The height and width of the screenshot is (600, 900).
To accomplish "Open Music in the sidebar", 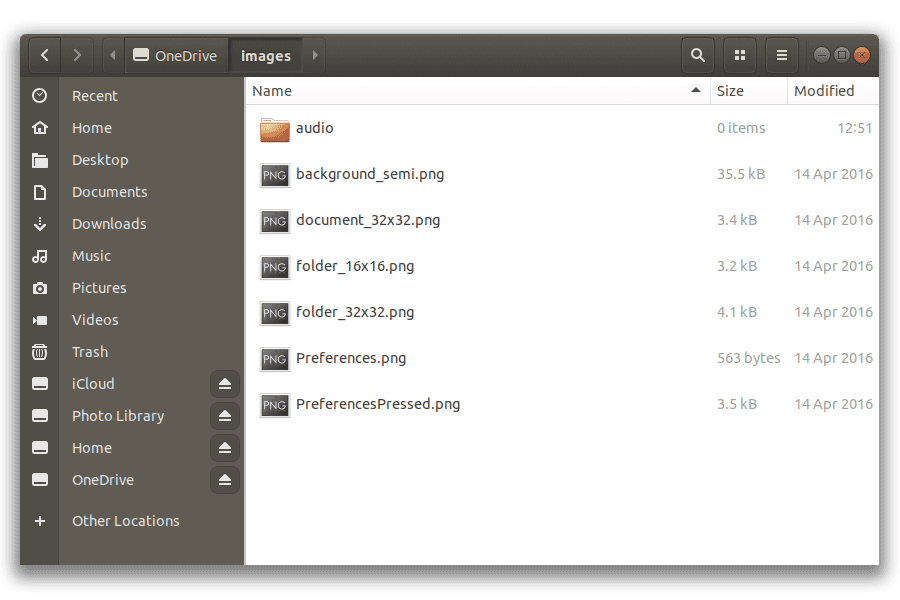I will [x=91, y=256].
